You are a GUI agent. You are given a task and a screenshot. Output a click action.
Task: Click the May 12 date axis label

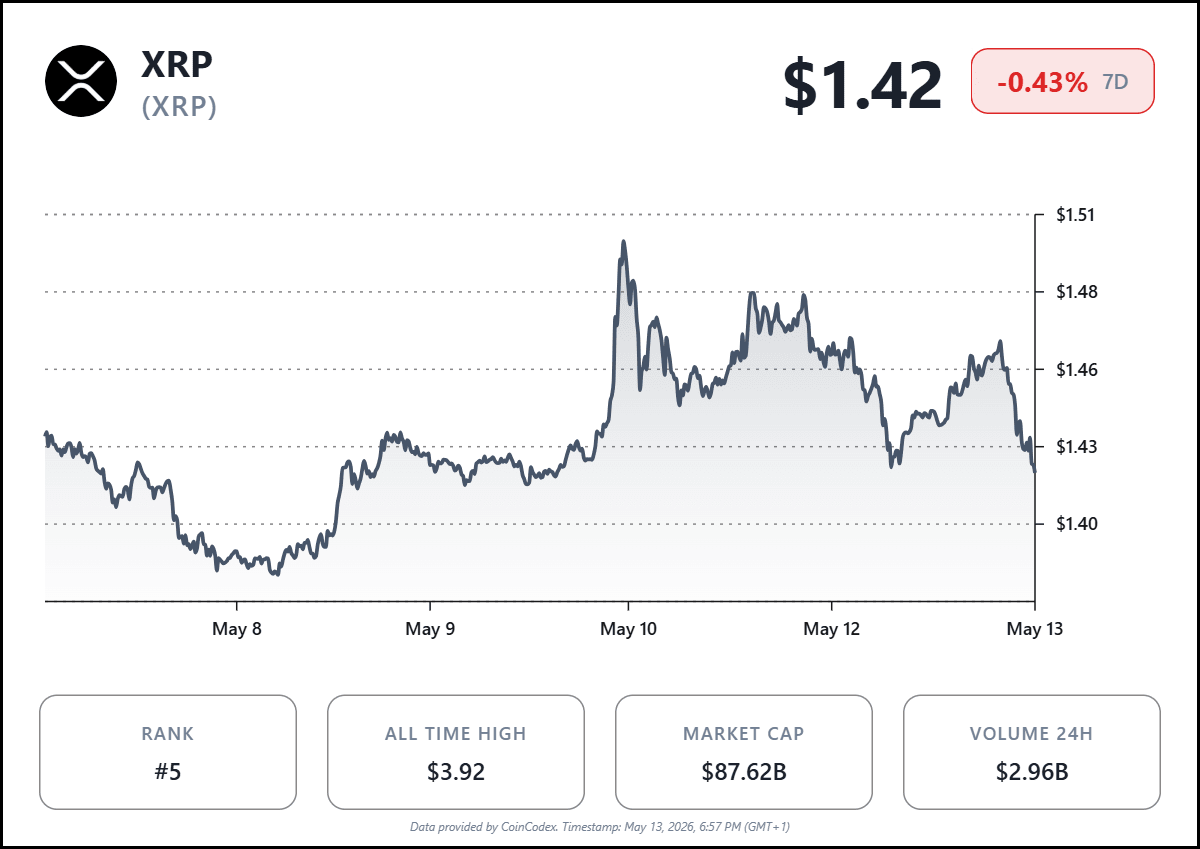(832, 629)
